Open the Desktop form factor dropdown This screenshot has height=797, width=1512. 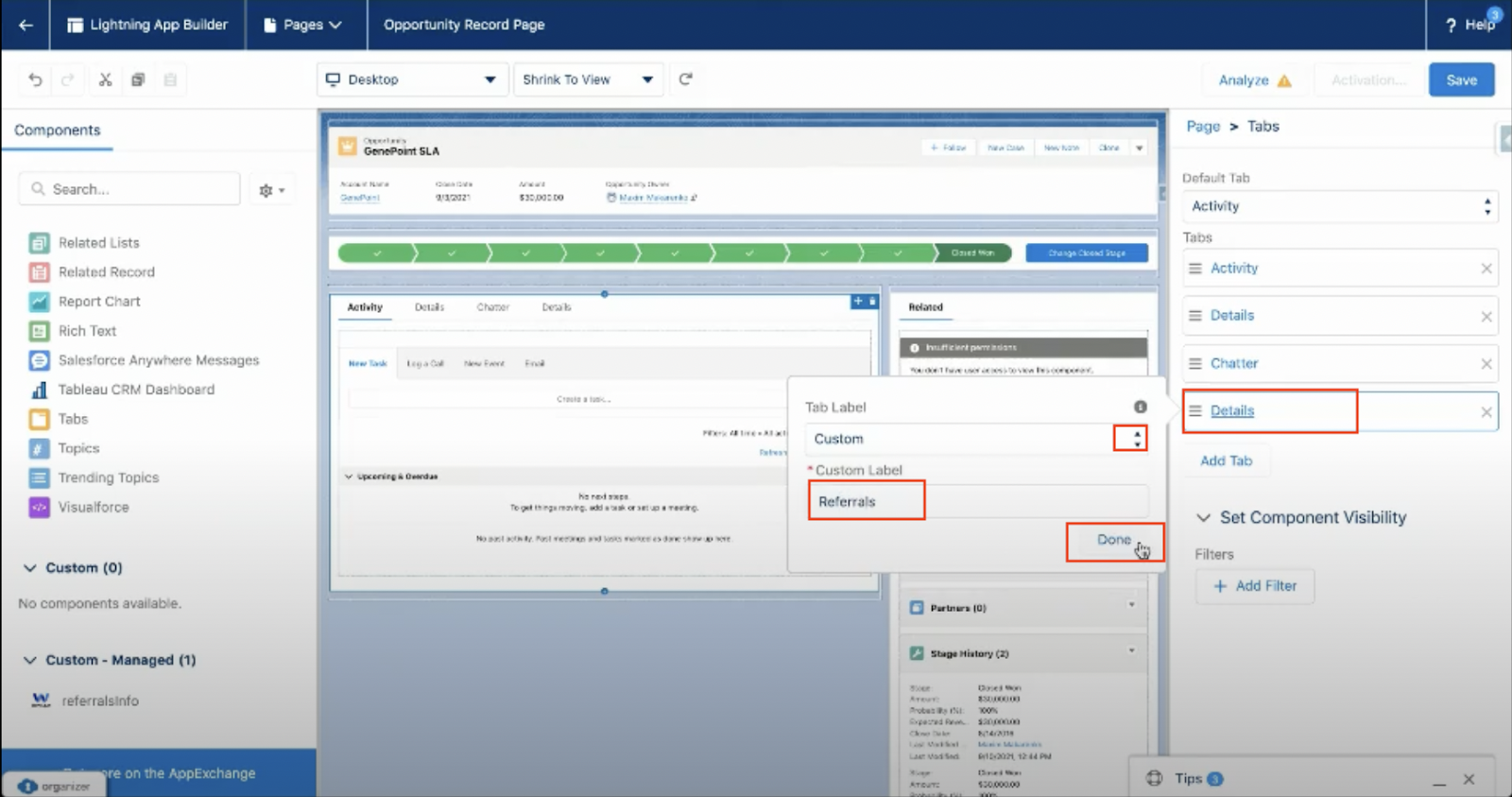[x=411, y=79]
